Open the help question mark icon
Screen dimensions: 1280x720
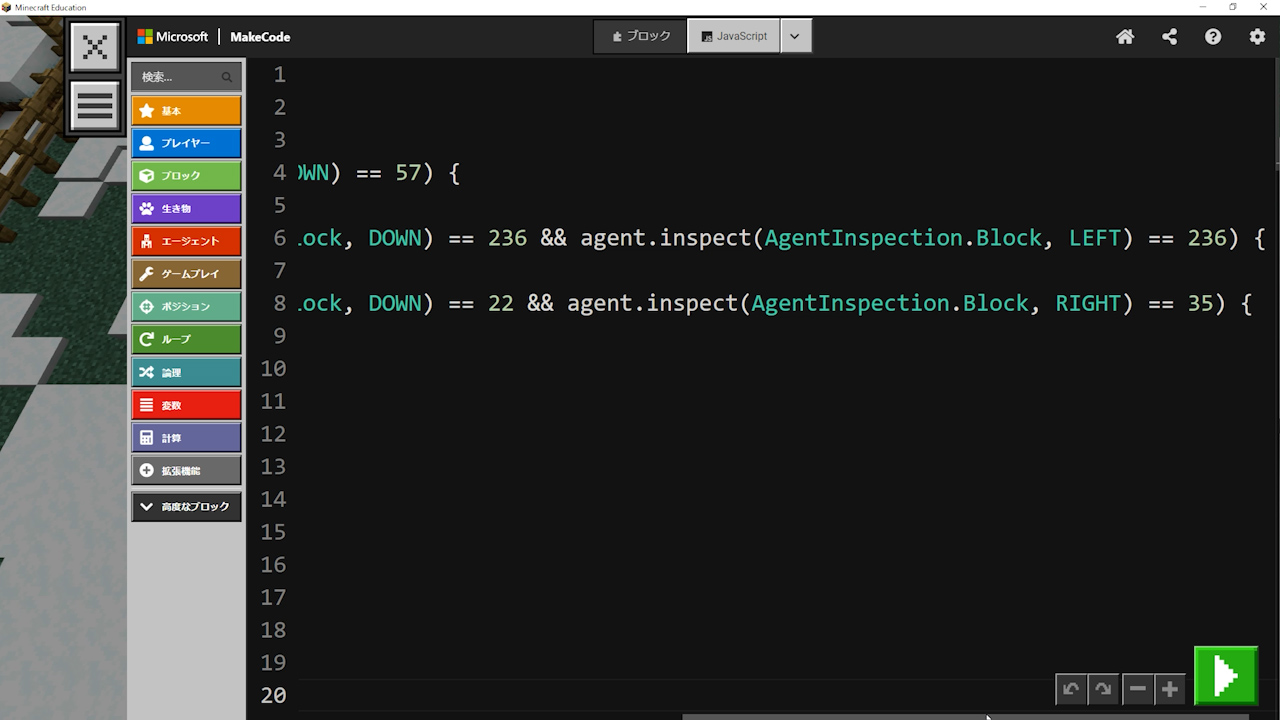click(x=1213, y=37)
